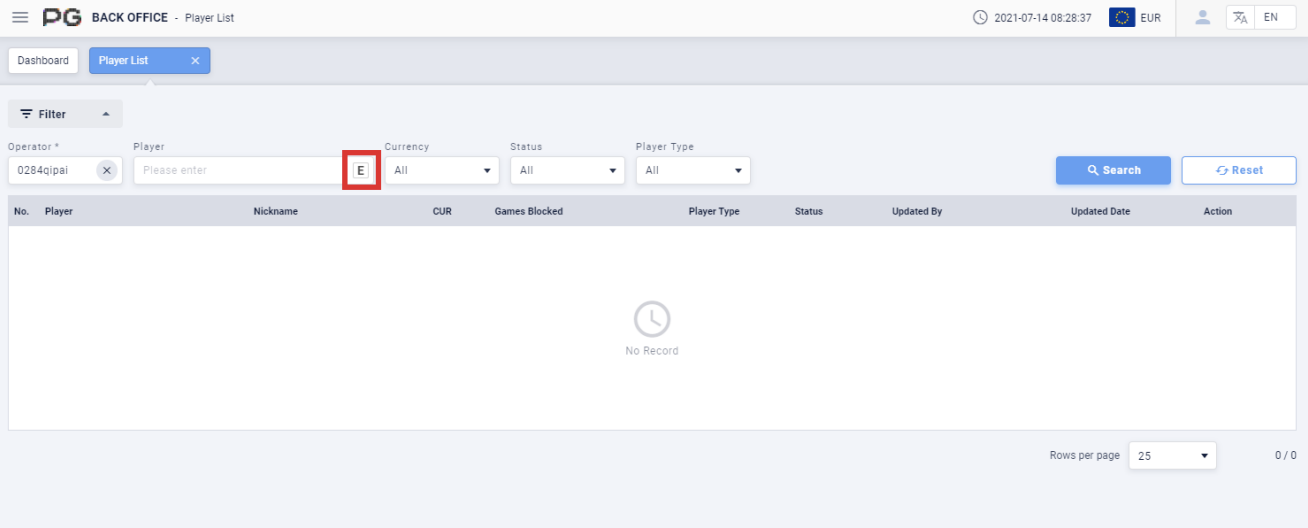The height and width of the screenshot is (528, 1308).
Task: Open the Currency dropdown
Action: click(x=441, y=170)
